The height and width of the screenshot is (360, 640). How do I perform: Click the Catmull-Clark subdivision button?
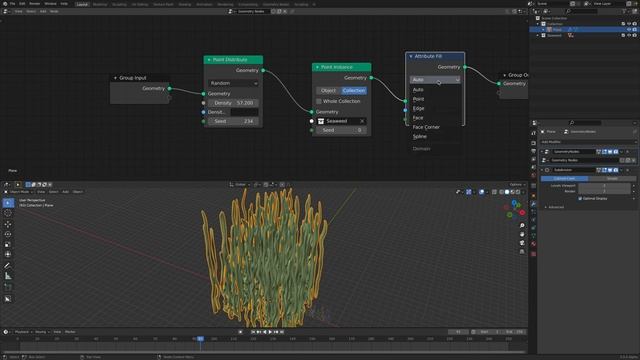[564, 179]
